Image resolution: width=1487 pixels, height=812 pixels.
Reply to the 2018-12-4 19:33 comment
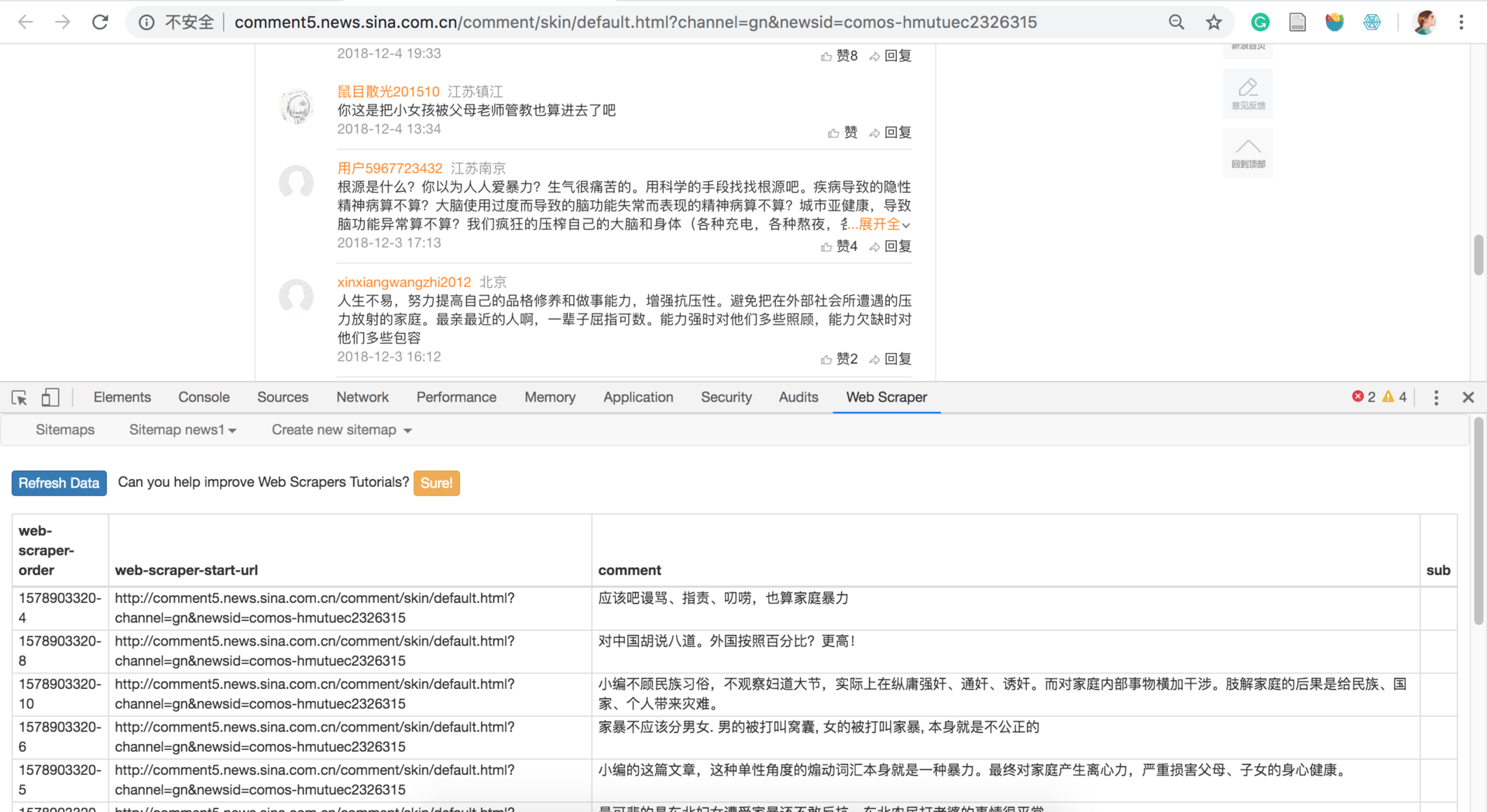click(891, 56)
